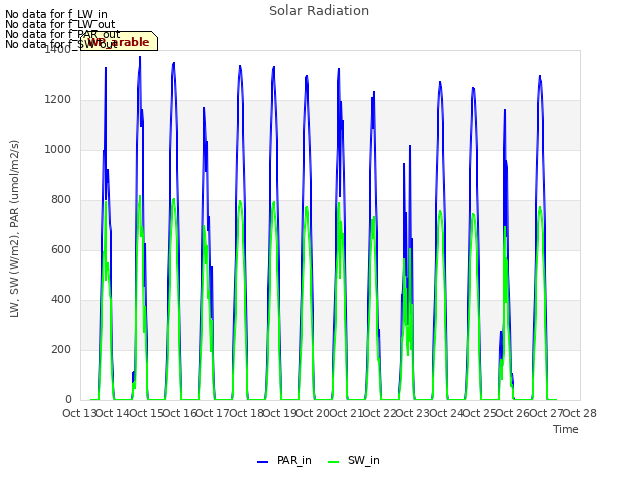Click the blue PAR_in legend swatch

262,462
